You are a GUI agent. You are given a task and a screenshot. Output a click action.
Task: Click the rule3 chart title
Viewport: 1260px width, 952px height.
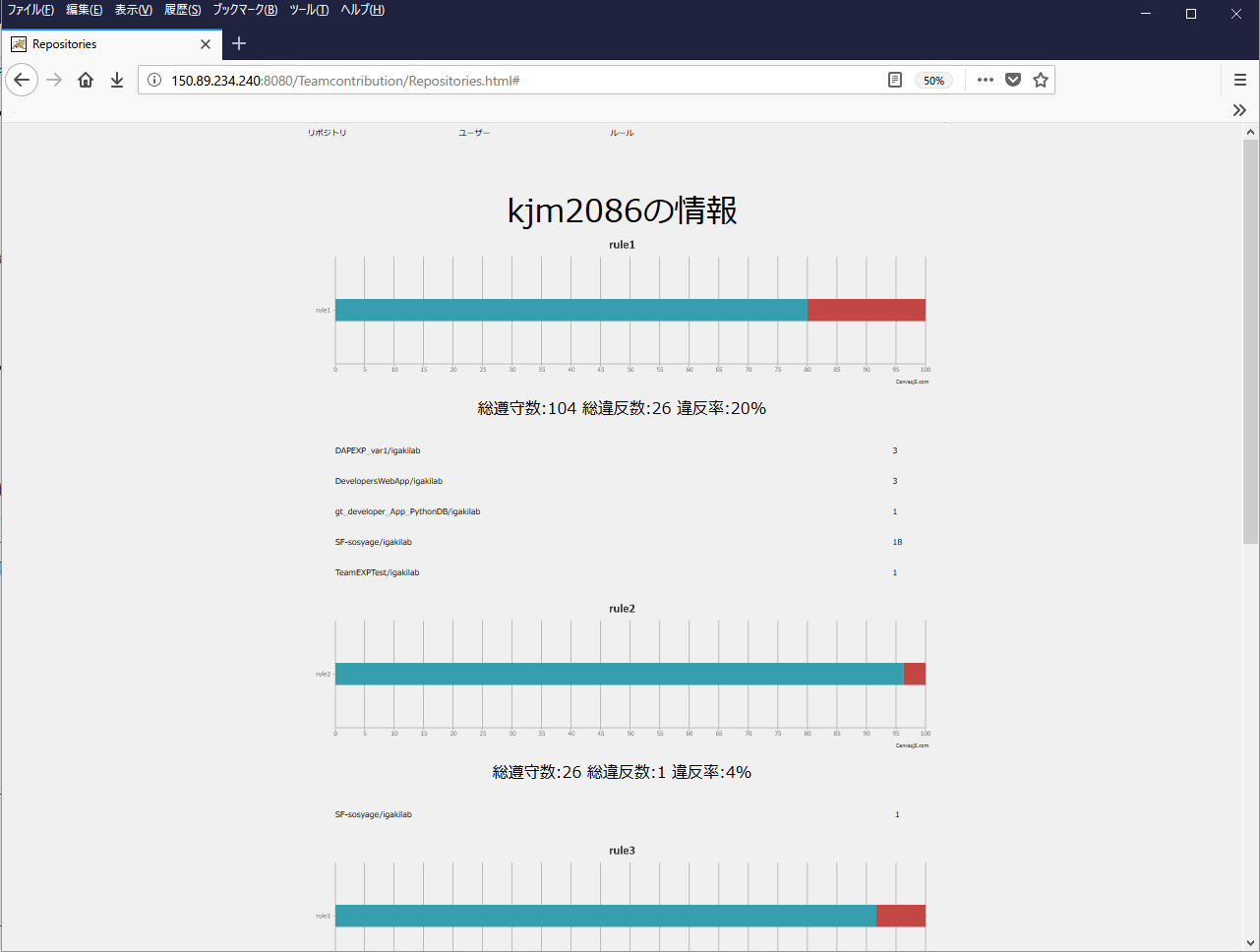pyautogui.click(x=622, y=851)
